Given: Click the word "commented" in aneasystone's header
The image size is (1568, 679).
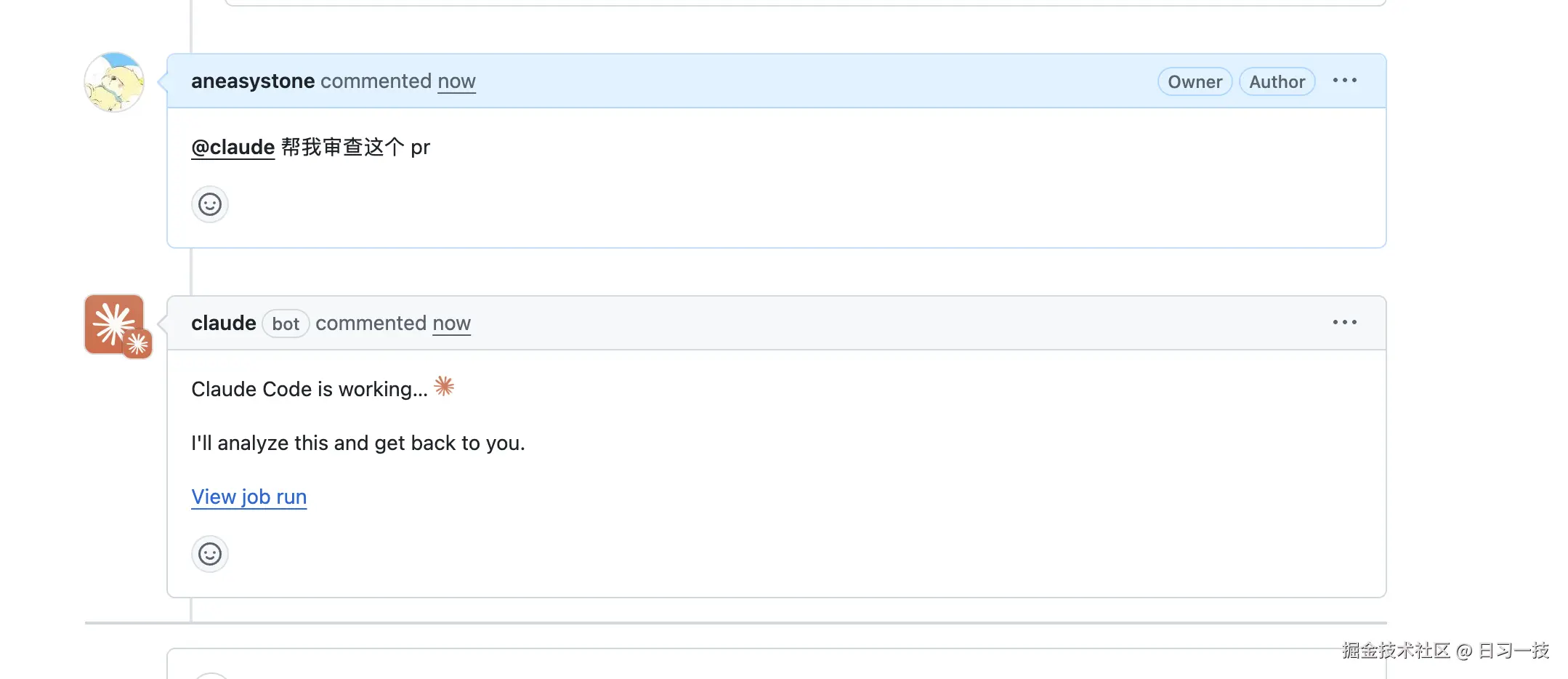Looking at the screenshot, I should pos(376,81).
